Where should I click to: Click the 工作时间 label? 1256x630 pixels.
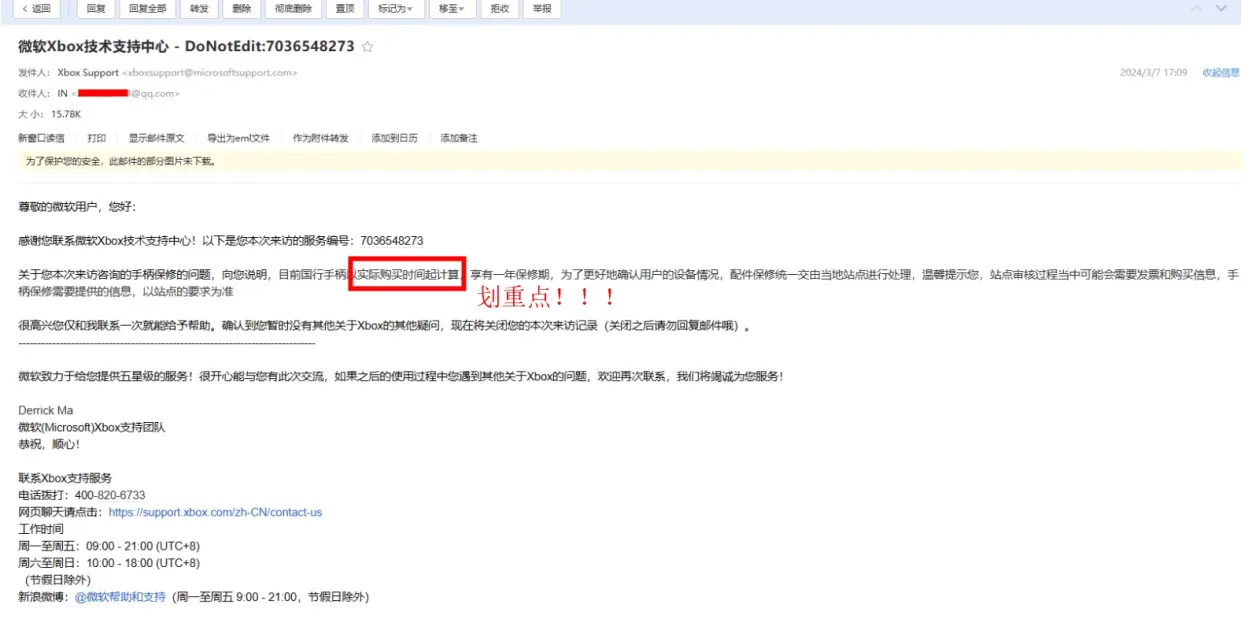click(x=41, y=529)
